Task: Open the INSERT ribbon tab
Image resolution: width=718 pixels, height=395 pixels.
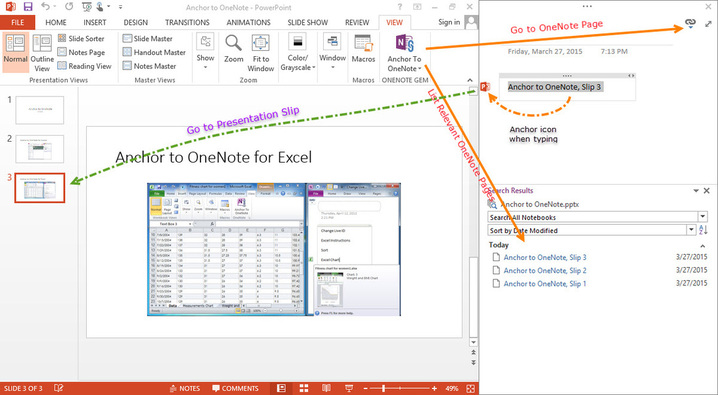Action: tap(95, 22)
